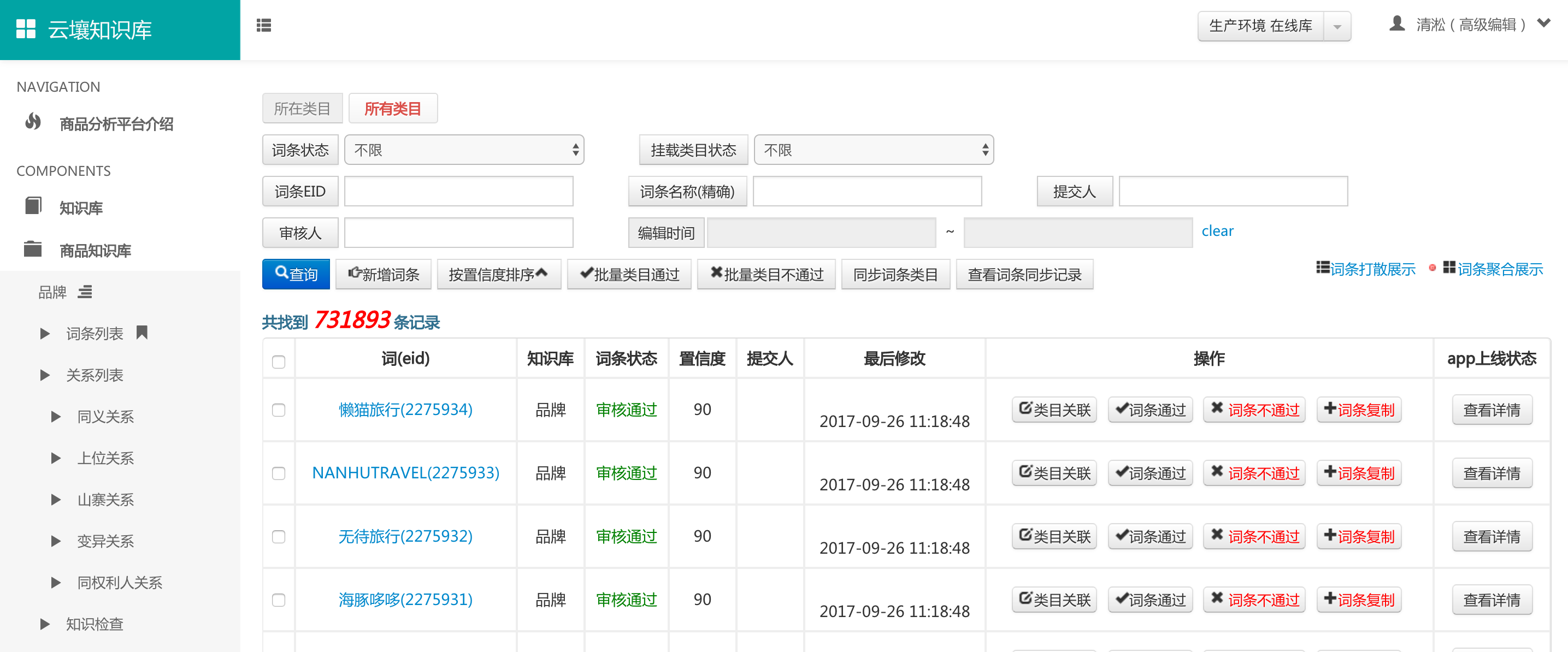The width and height of the screenshot is (1568, 652).
Task: Click 词条复制 for 懒猫旅行 row
Action: coord(1359,410)
